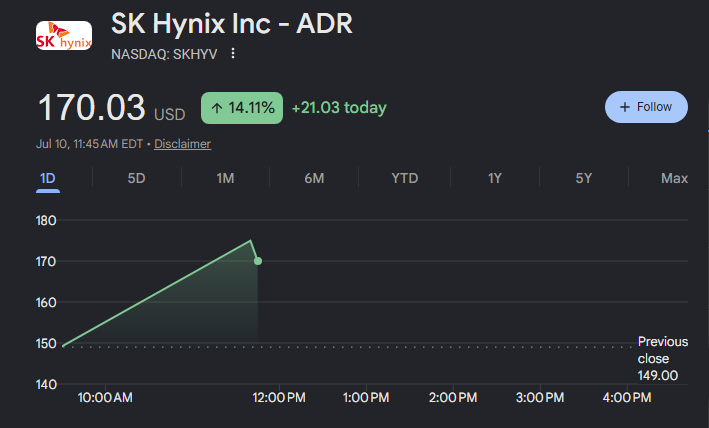Click the 12:00 PM axis label
This screenshot has height=428, width=709.
click(x=279, y=398)
